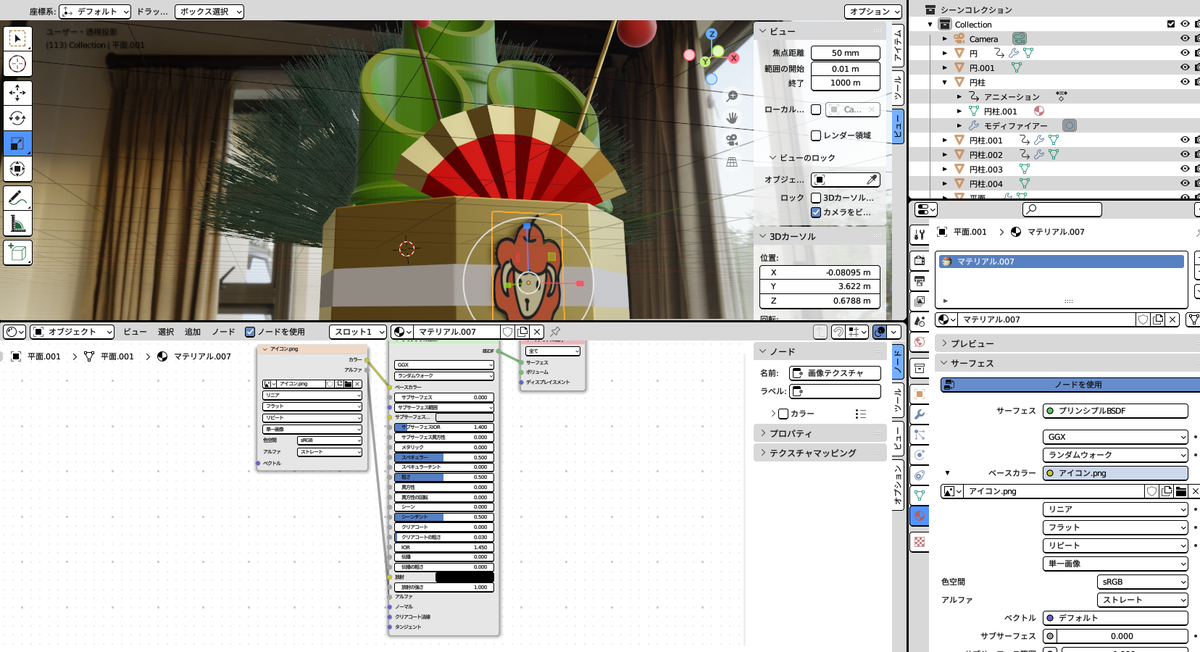Open the Modifier properties wrench tab
Image resolution: width=1200 pixels, height=652 pixels.
pyautogui.click(x=919, y=414)
